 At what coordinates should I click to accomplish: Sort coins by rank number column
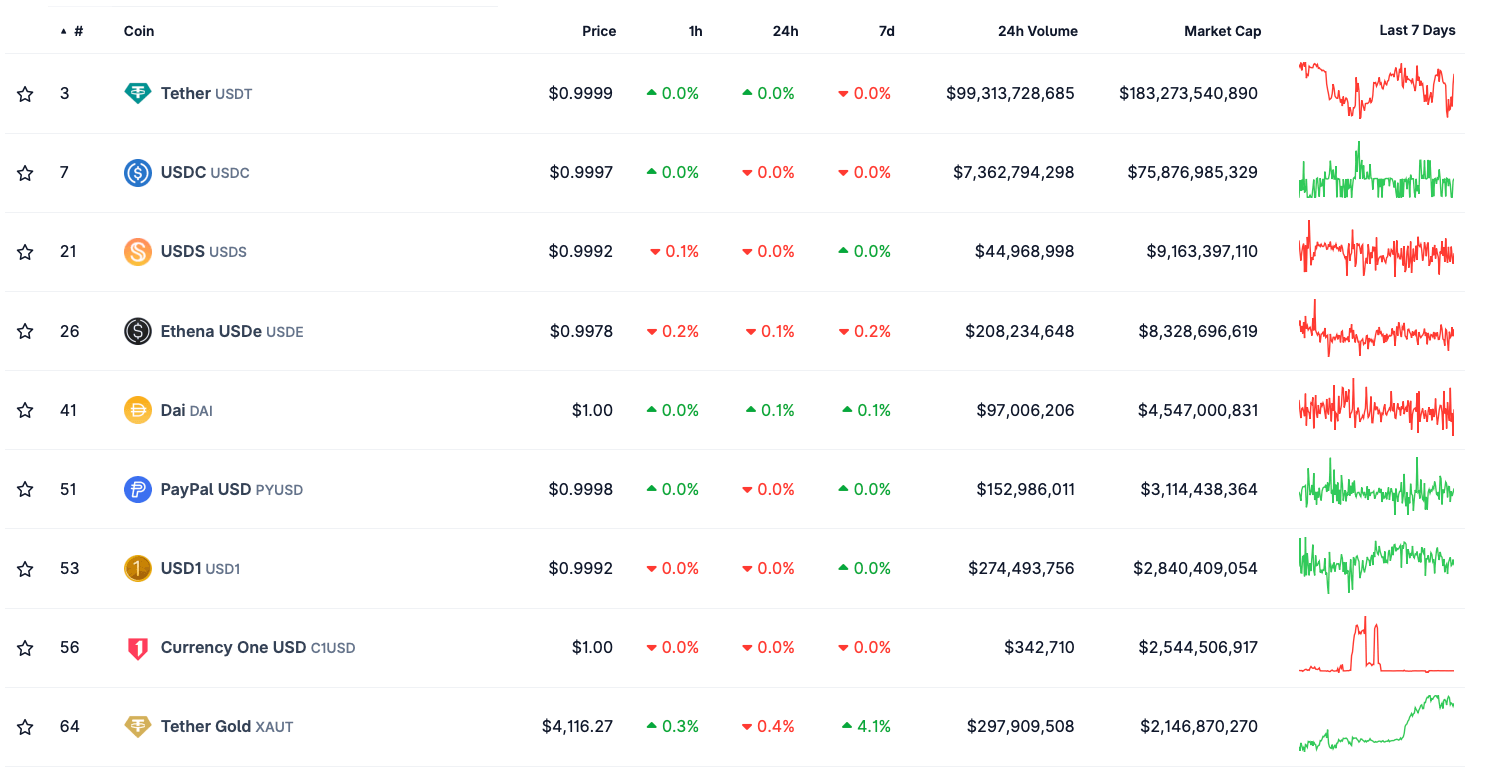[77, 31]
